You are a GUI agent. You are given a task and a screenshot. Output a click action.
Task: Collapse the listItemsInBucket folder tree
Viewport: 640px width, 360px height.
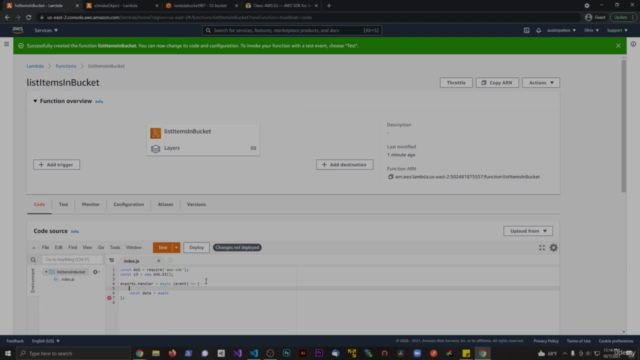46,272
